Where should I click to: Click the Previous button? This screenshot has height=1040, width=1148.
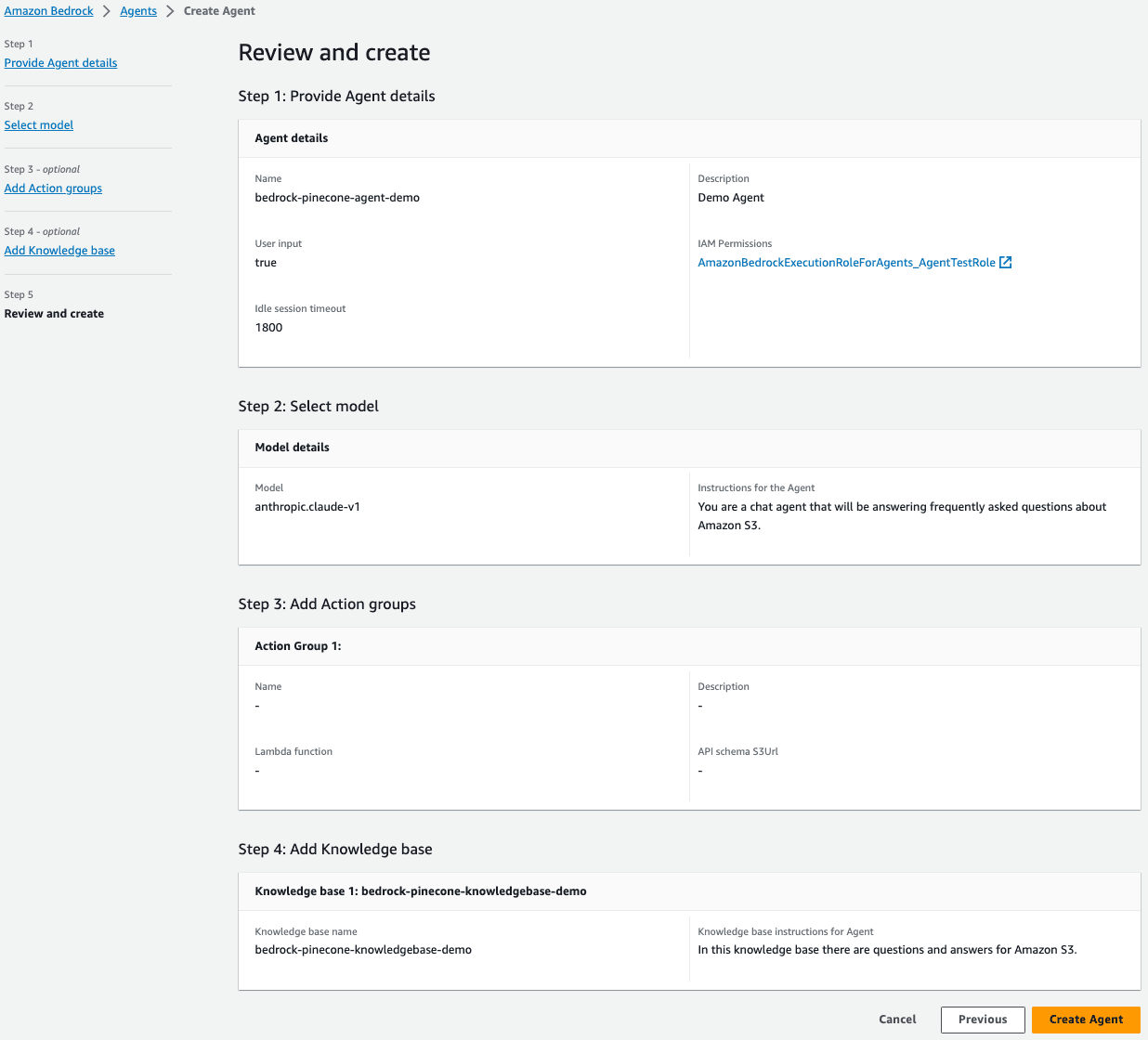(982, 1020)
